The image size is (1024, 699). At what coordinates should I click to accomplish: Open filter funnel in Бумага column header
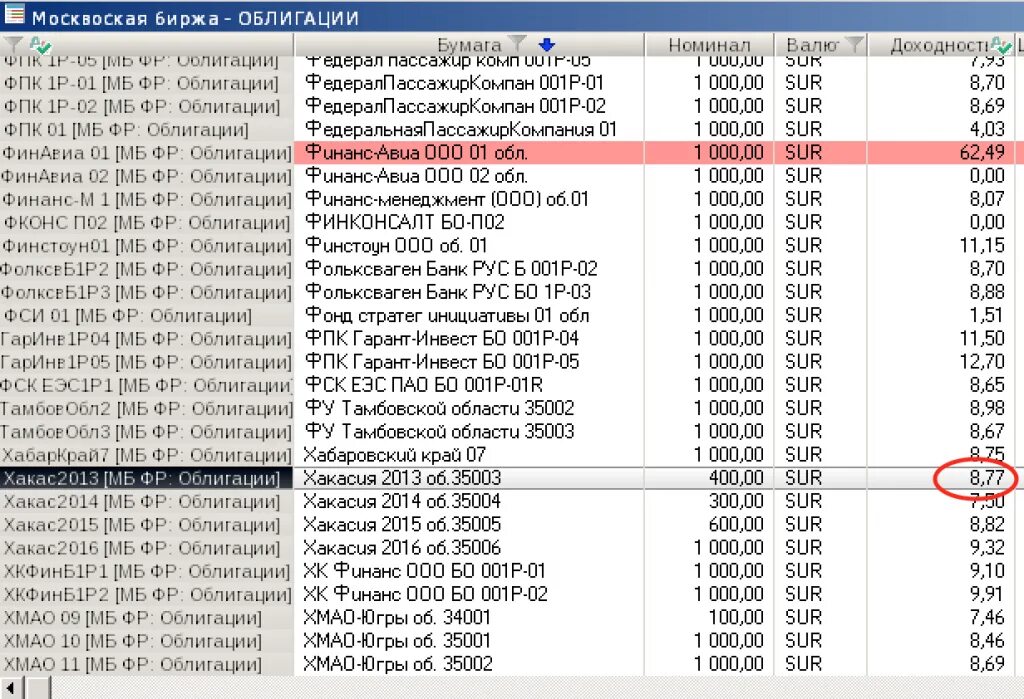[x=517, y=44]
